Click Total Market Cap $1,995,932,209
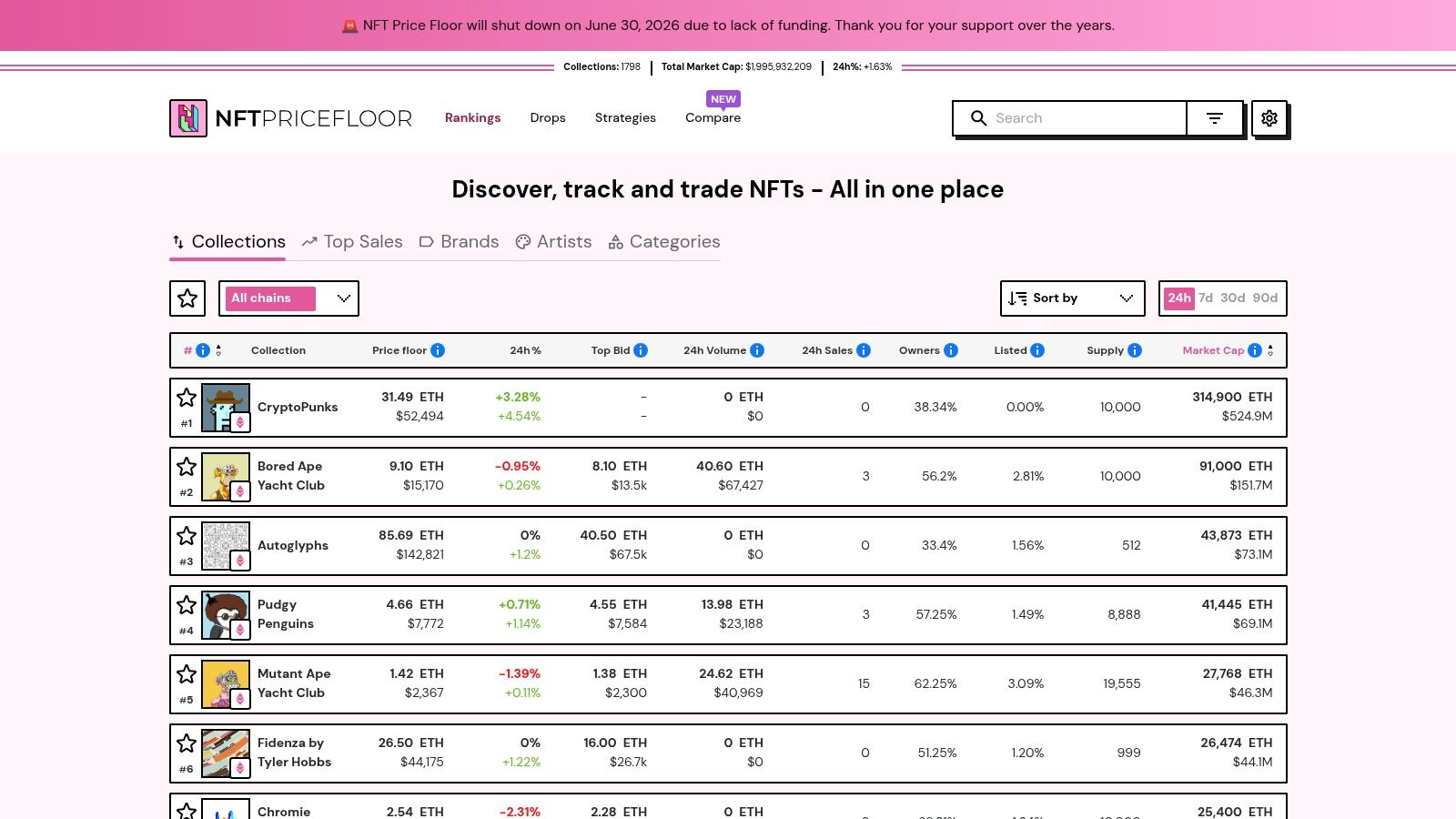This screenshot has width=1456, height=819. pyautogui.click(x=736, y=66)
